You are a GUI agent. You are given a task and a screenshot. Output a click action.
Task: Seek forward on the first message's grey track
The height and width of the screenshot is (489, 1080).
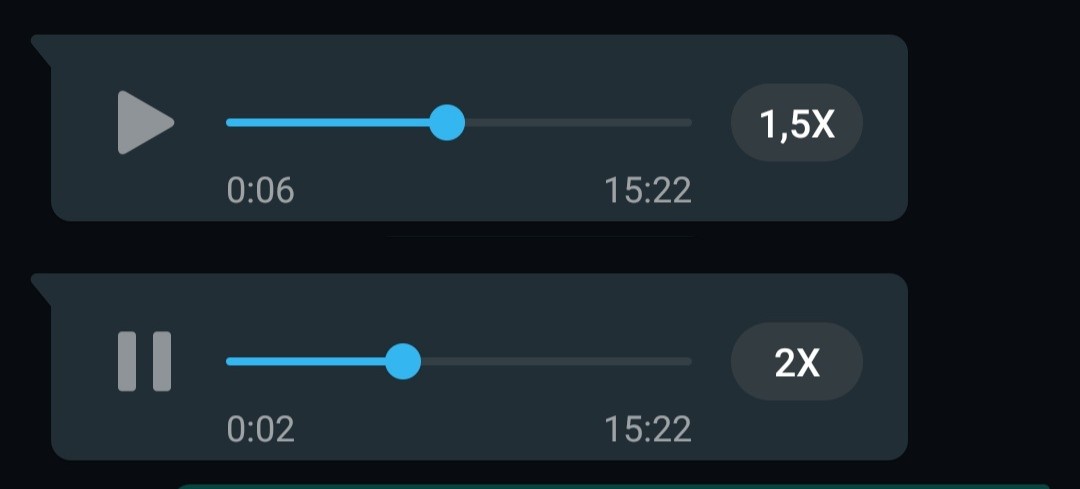click(x=579, y=123)
